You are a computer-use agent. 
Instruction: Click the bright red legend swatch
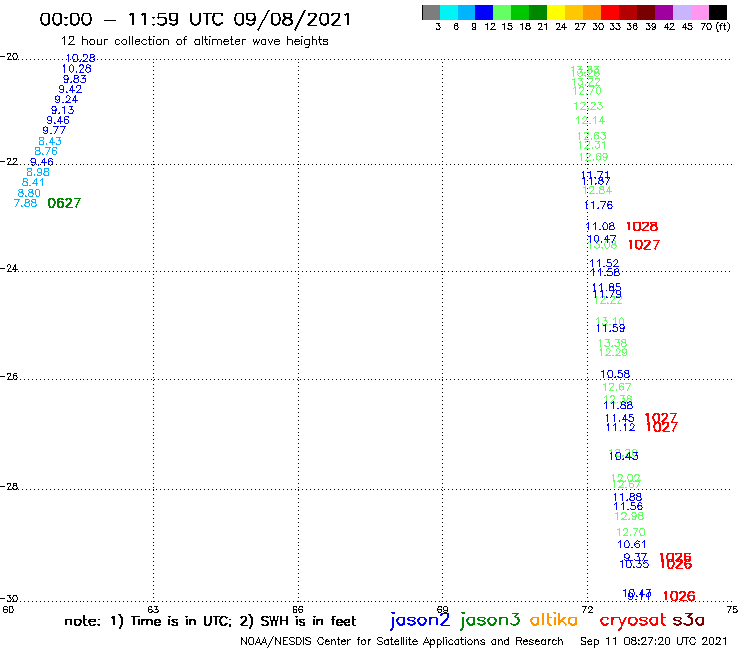pyautogui.click(x=610, y=12)
